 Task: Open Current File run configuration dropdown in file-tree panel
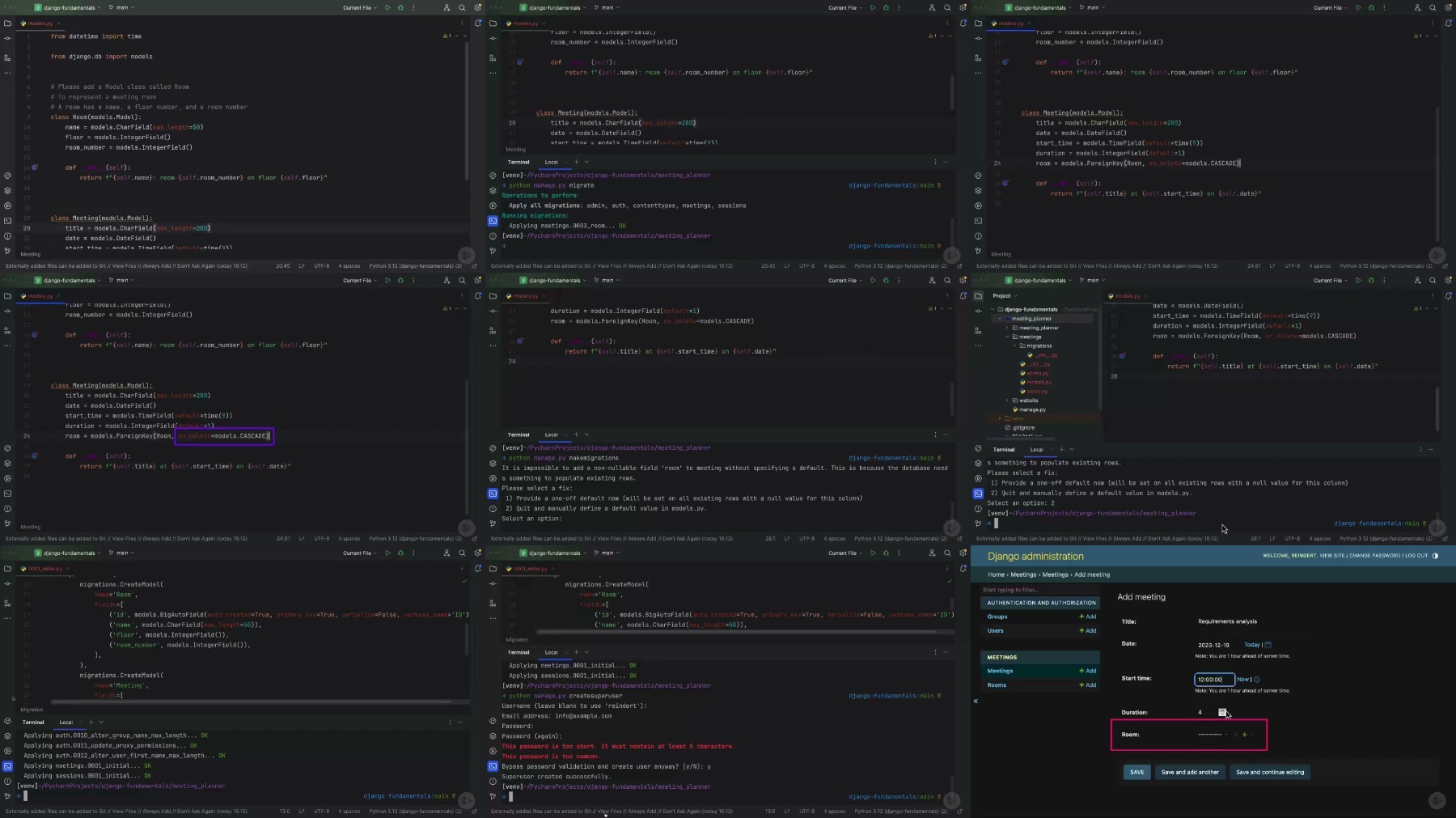coord(1331,280)
